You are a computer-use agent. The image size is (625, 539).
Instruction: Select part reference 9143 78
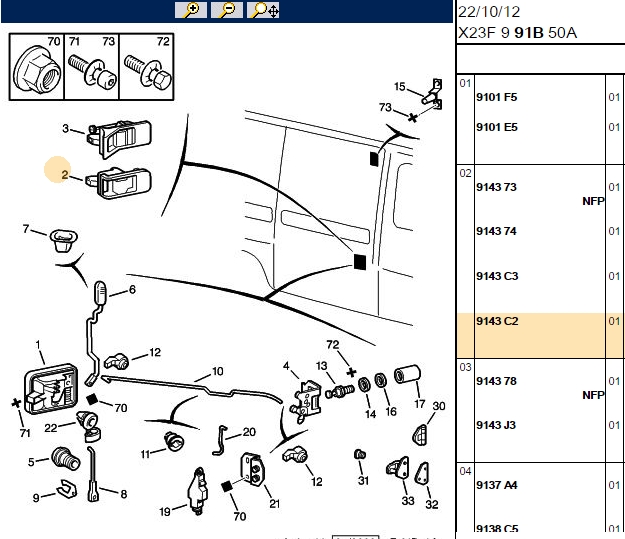496,381
